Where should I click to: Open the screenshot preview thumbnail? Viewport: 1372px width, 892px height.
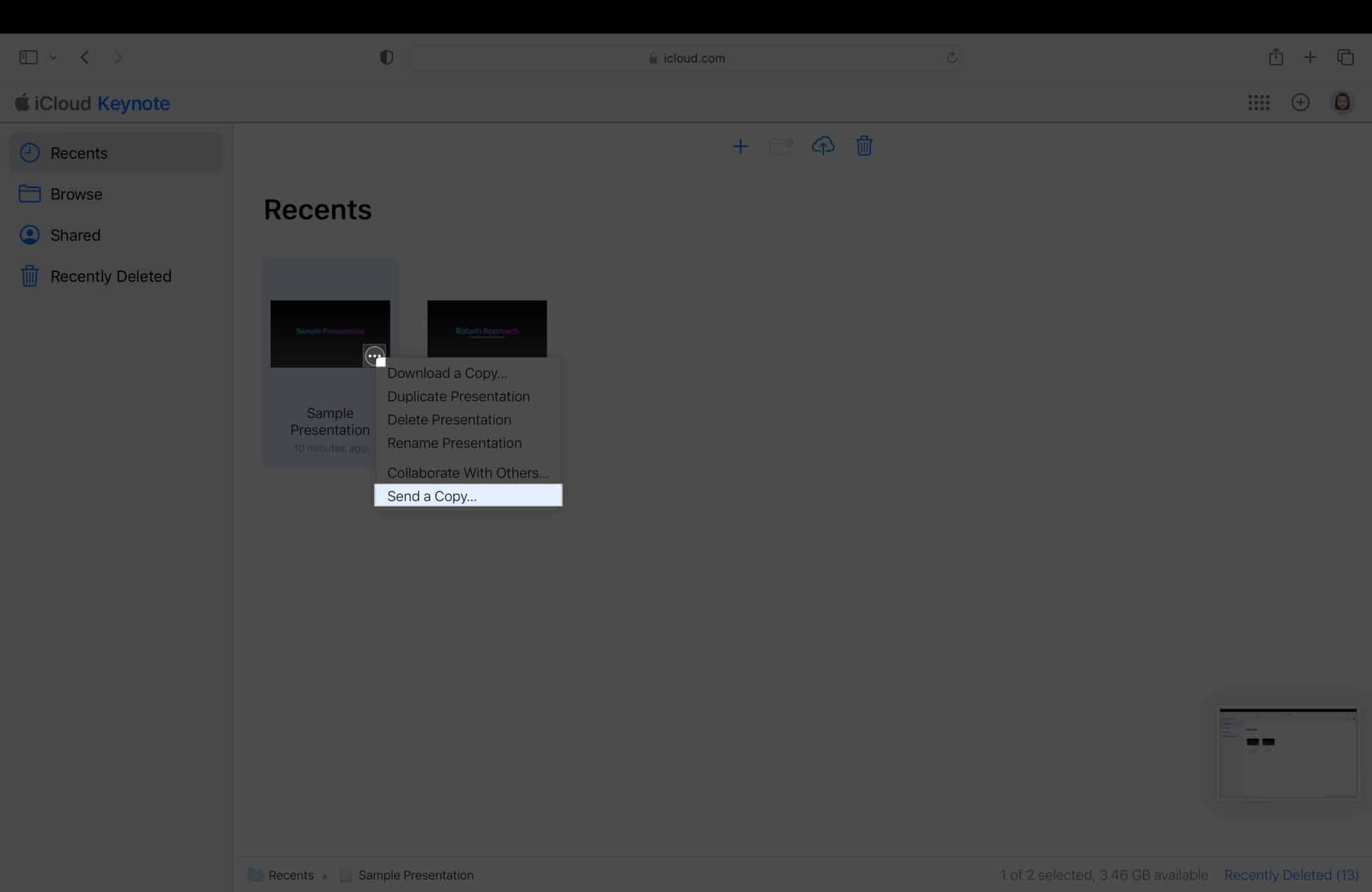click(x=1288, y=753)
